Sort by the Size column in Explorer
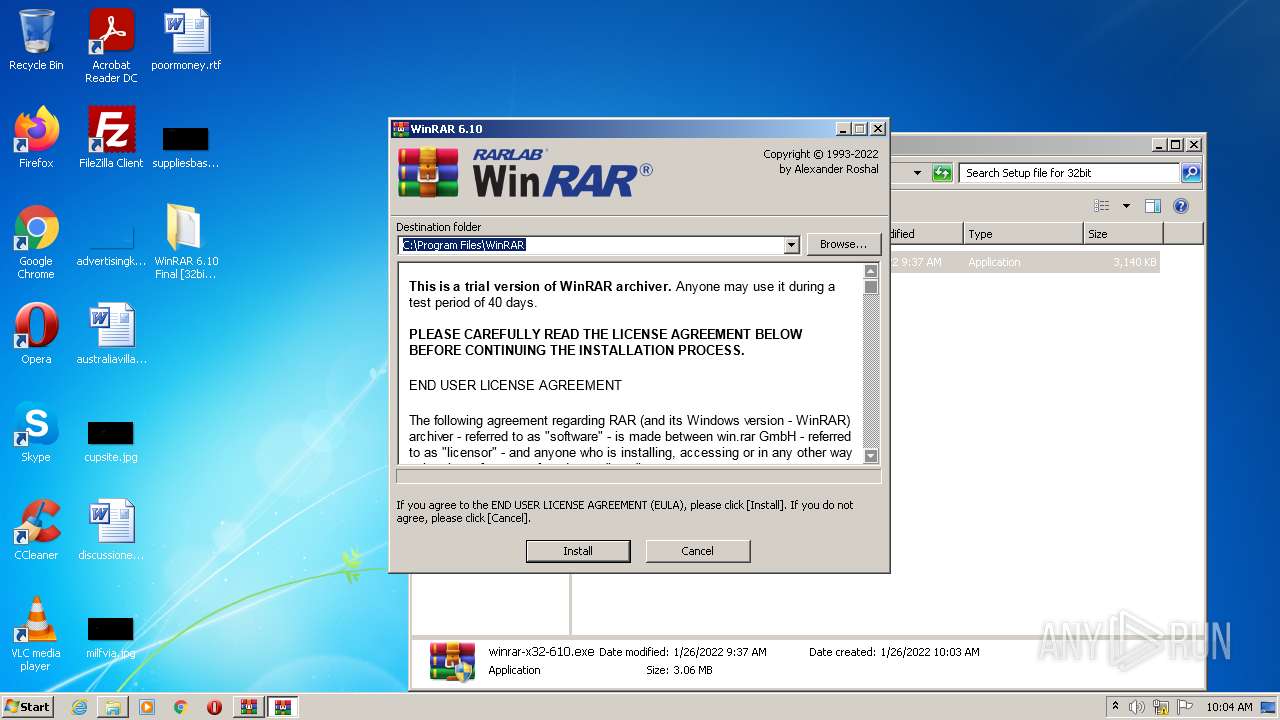 pyautogui.click(x=1123, y=234)
